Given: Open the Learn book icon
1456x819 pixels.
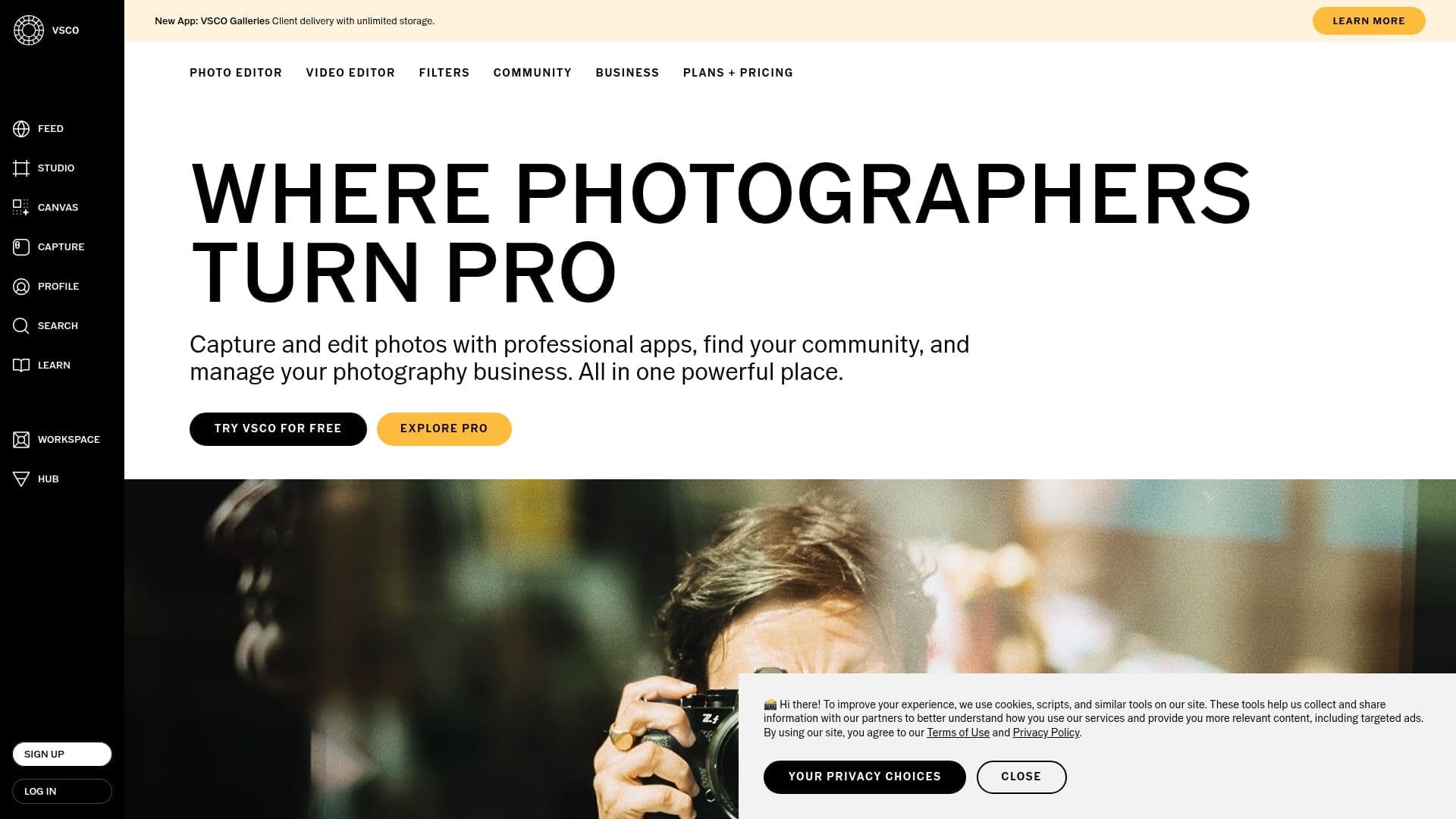Looking at the screenshot, I should [21, 366].
